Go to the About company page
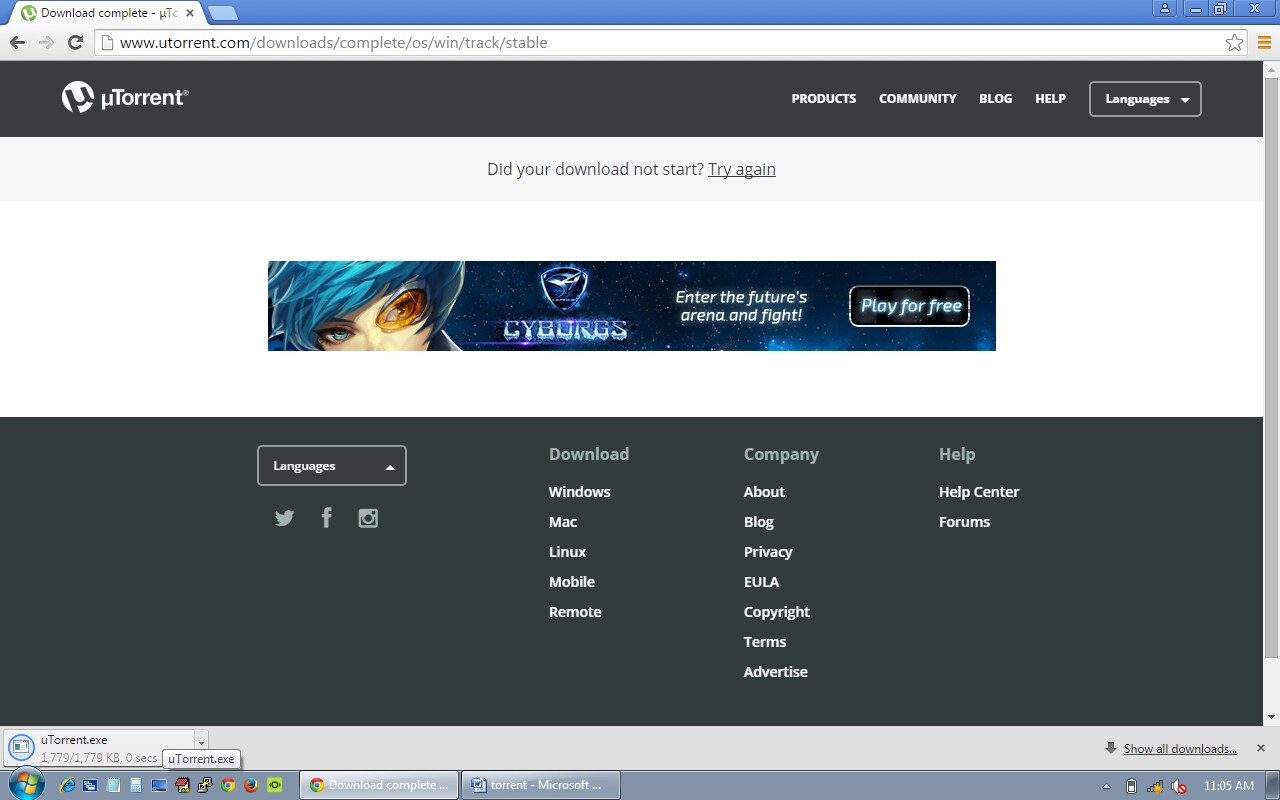 point(764,492)
